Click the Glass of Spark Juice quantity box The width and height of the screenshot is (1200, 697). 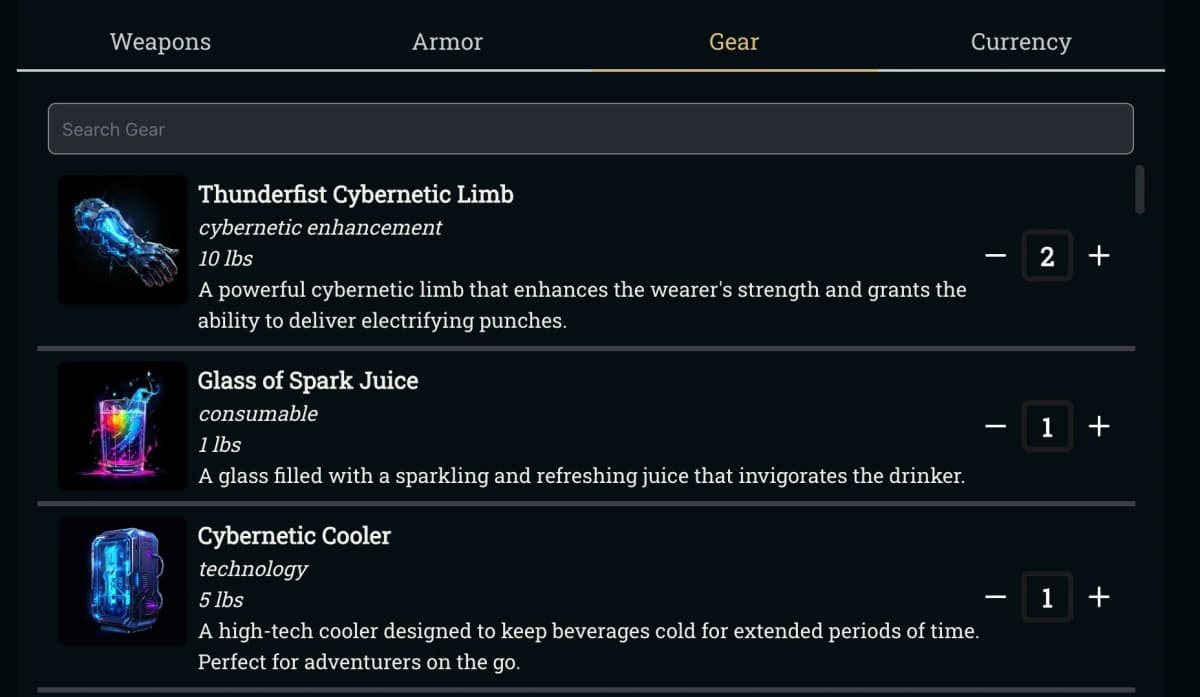pyautogui.click(x=1047, y=427)
